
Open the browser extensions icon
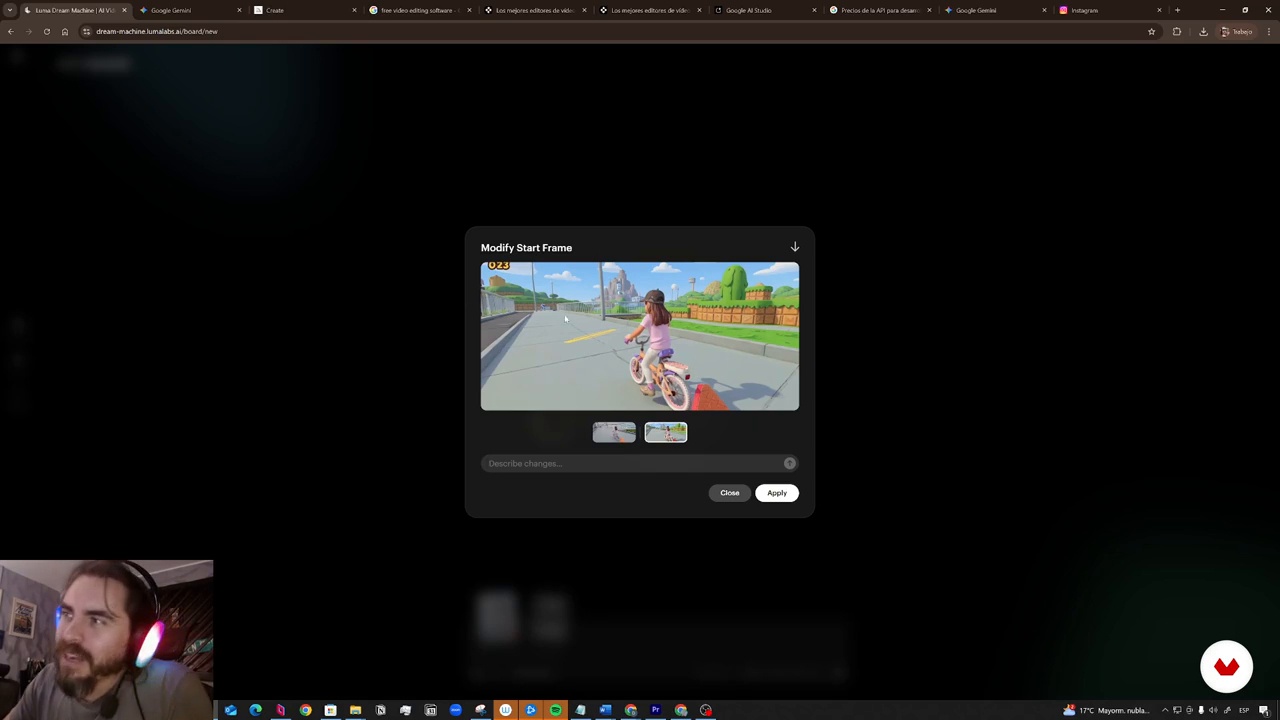(1177, 31)
